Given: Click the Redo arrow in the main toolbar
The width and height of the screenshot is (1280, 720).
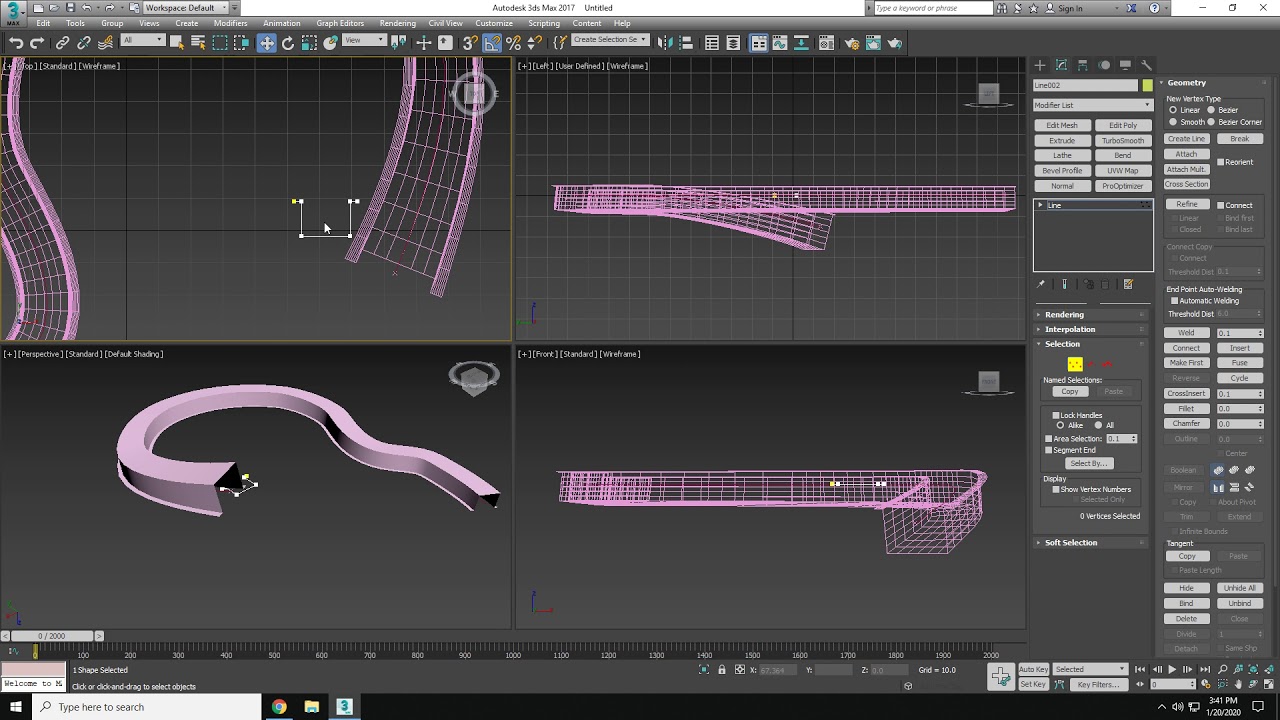Looking at the screenshot, I should (37, 43).
